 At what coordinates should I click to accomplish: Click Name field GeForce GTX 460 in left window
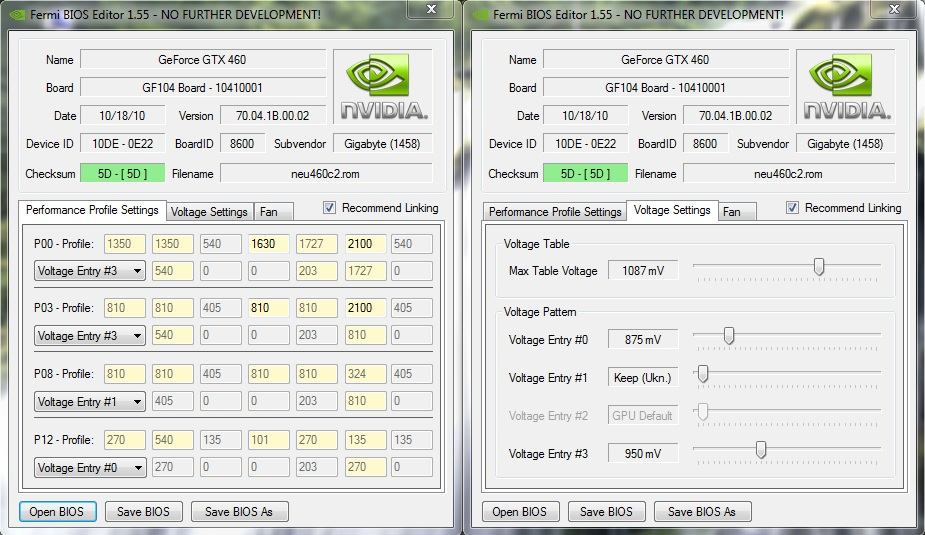(203, 60)
